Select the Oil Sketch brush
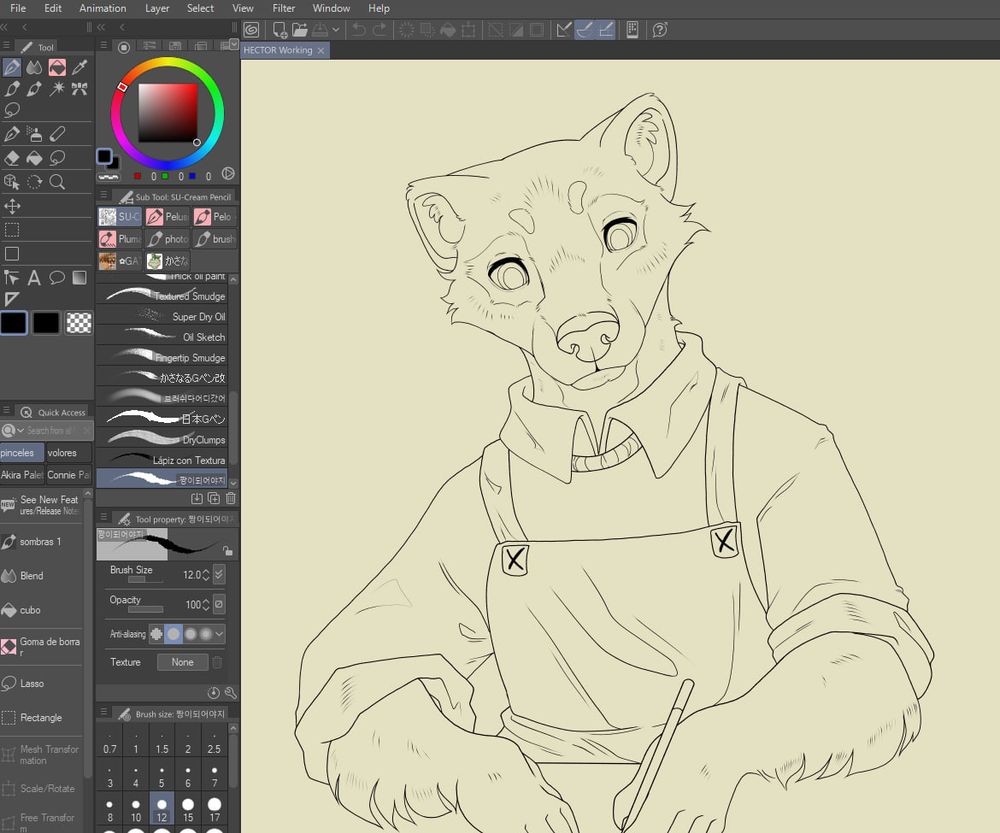 click(x=162, y=337)
